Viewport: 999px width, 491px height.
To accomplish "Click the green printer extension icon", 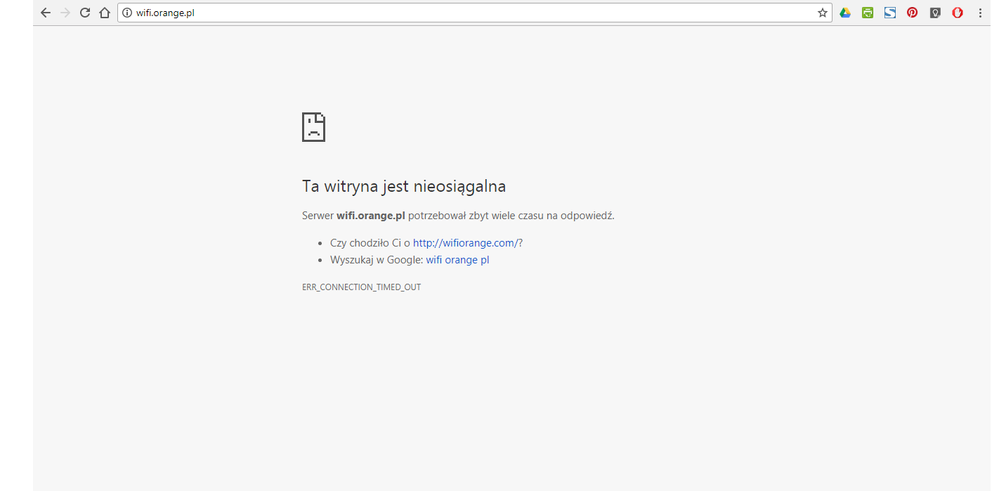I will pyautogui.click(x=867, y=13).
